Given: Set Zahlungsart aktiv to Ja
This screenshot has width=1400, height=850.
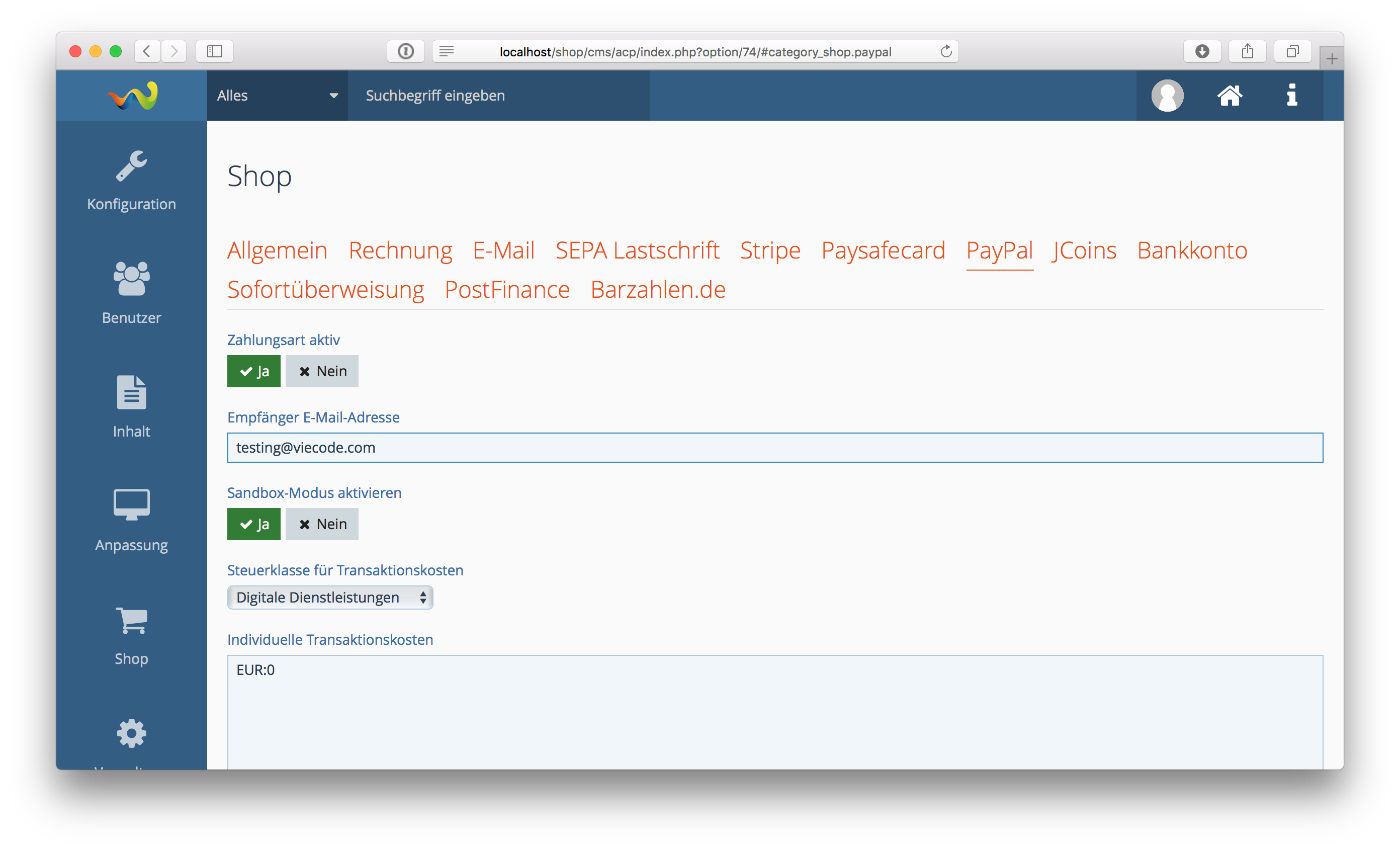Looking at the screenshot, I should [x=254, y=371].
